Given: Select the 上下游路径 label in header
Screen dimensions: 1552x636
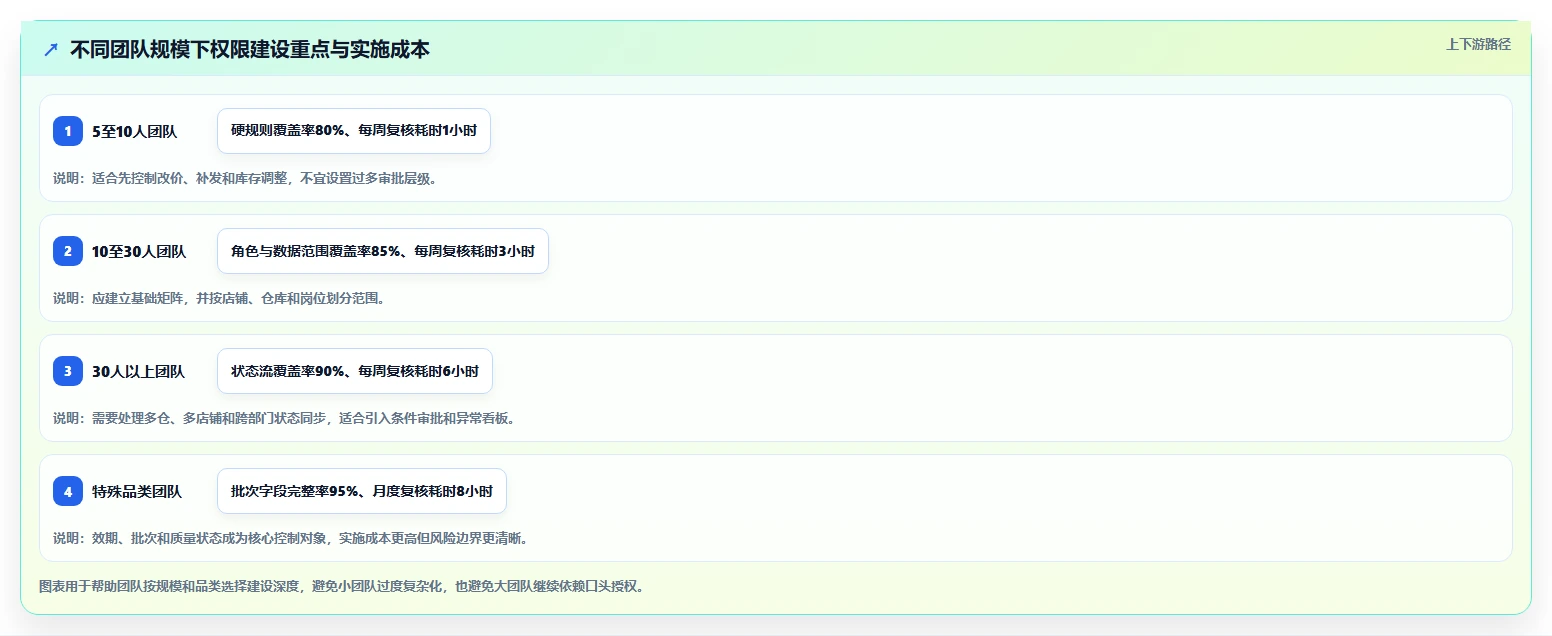Looking at the screenshot, I should (x=1478, y=44).
